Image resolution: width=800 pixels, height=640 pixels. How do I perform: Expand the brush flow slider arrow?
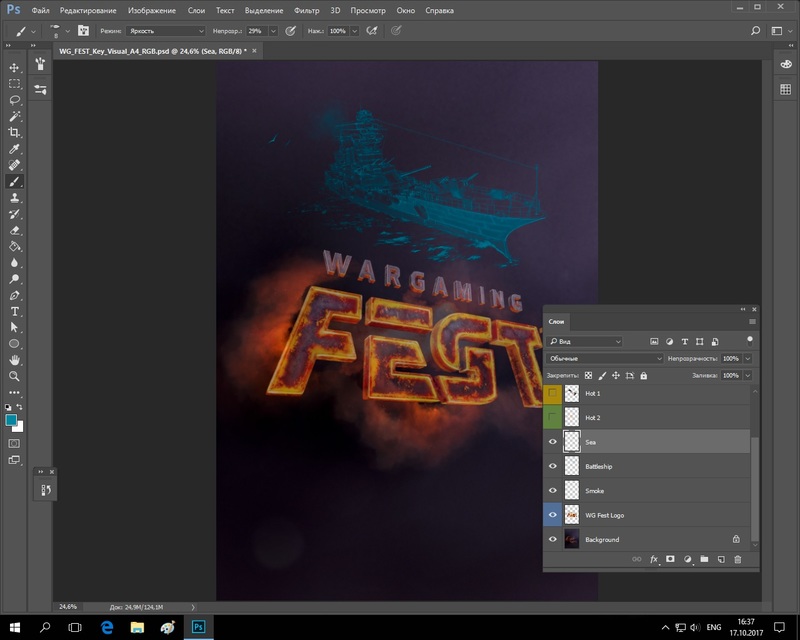(x=355, y=31)
